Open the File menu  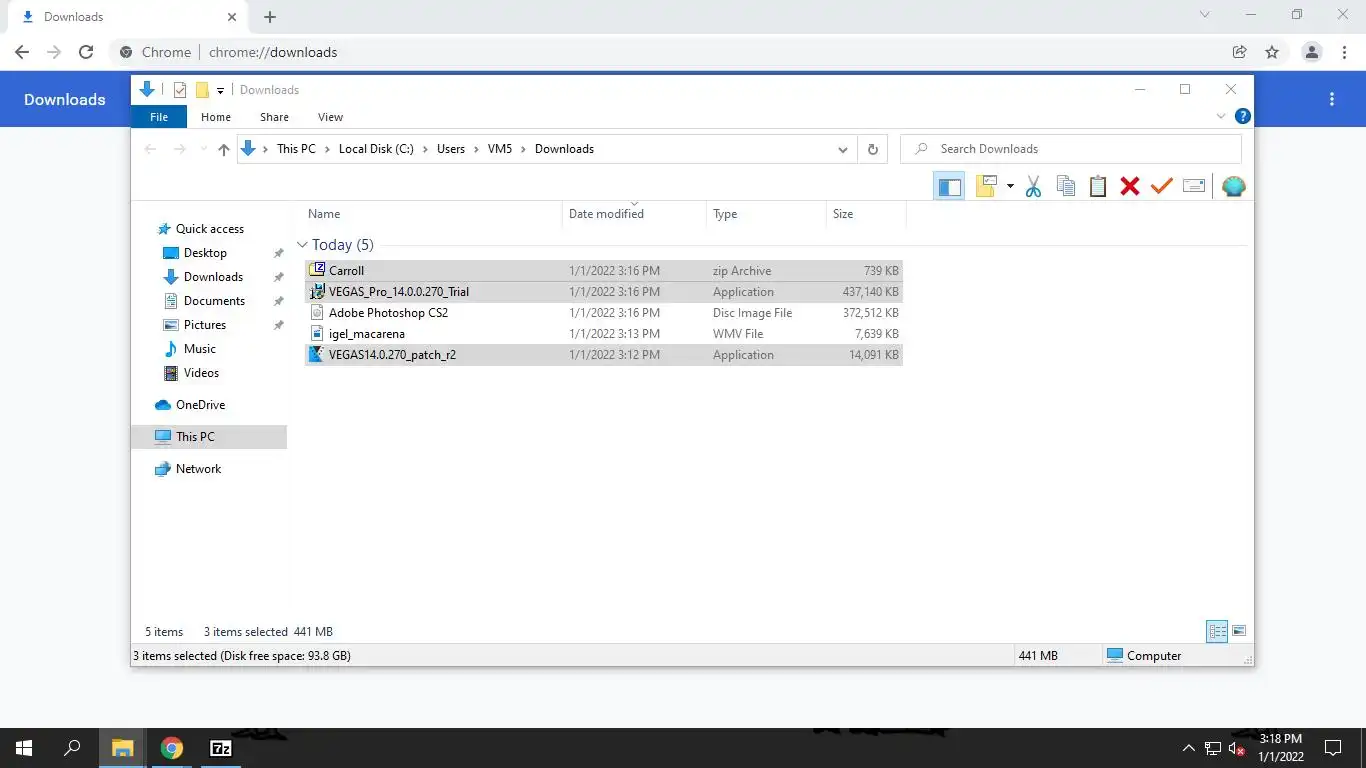[x=158, y=117]
